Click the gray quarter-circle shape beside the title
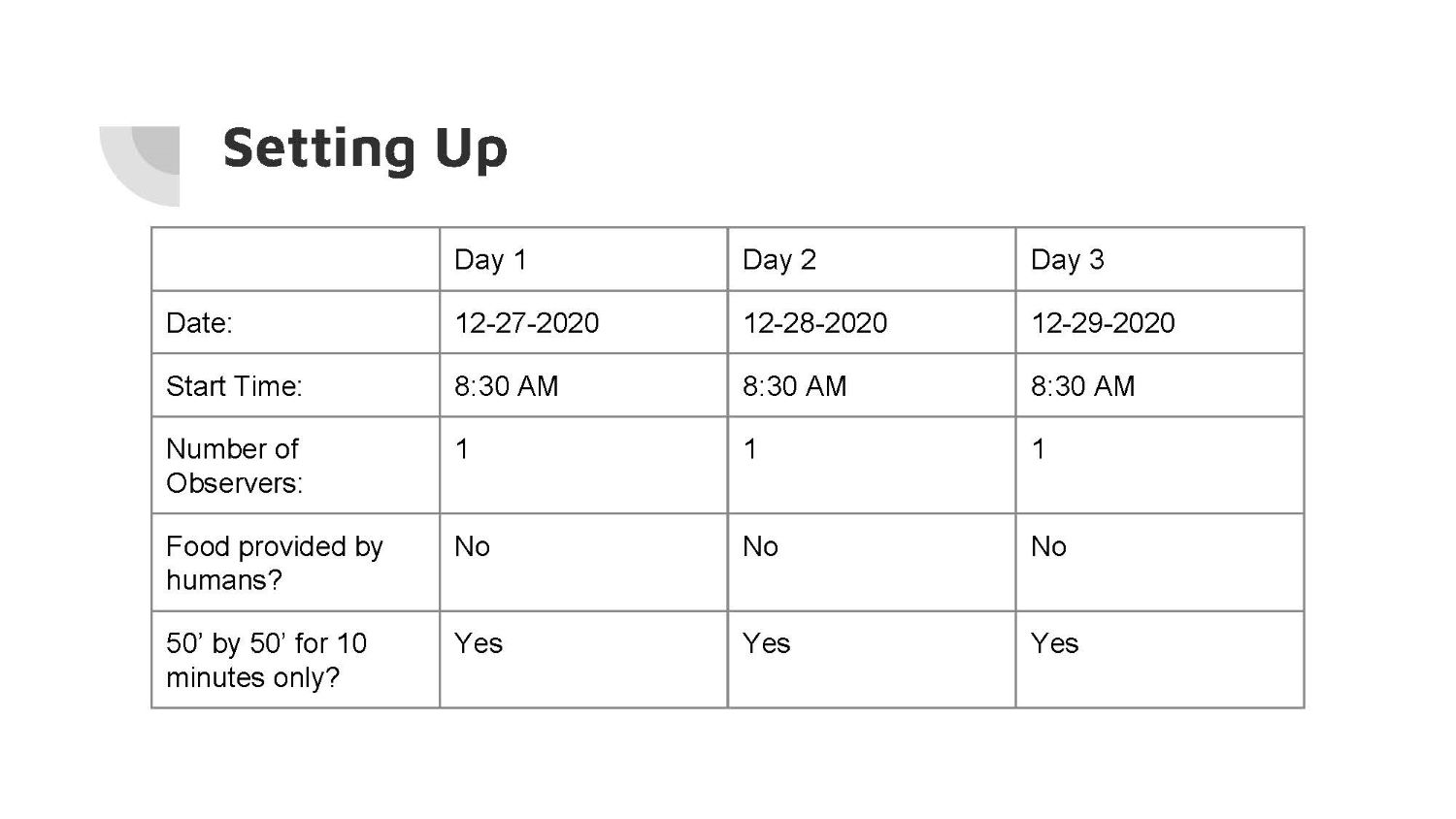The width and height of the screenshot is (1456, 819). point(146,160)
